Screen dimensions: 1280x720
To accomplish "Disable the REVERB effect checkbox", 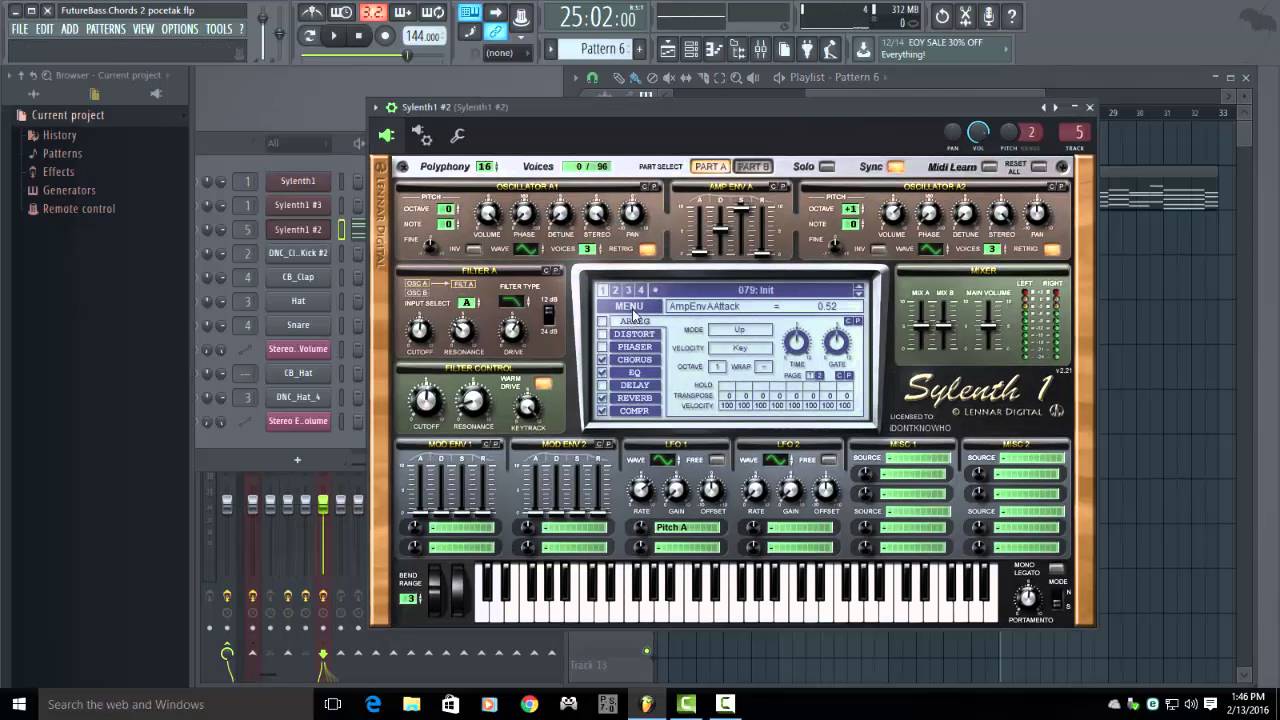I will click(x=602, y=398).
